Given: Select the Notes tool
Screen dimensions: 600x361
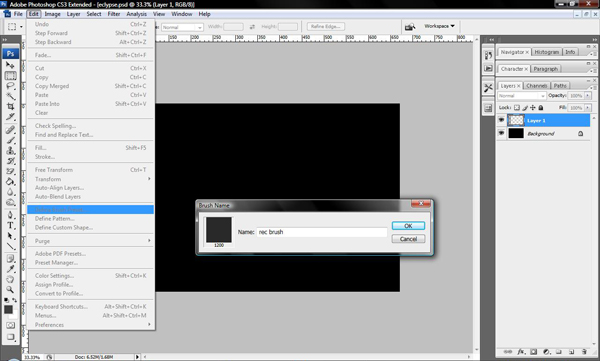Looking at the screenshot, I should pyautogui.click(x=10, y=258).
